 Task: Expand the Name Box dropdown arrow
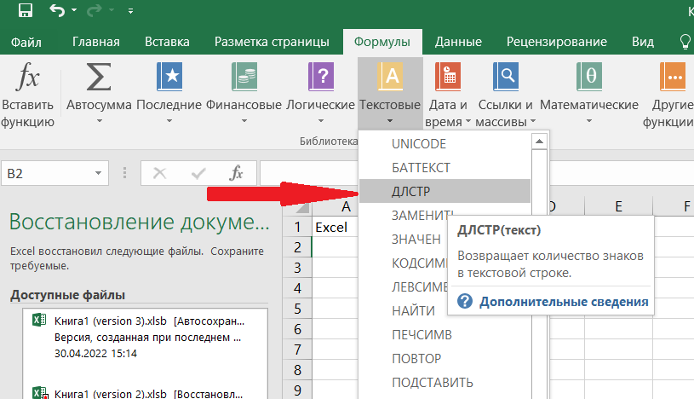tap(98, 173)
